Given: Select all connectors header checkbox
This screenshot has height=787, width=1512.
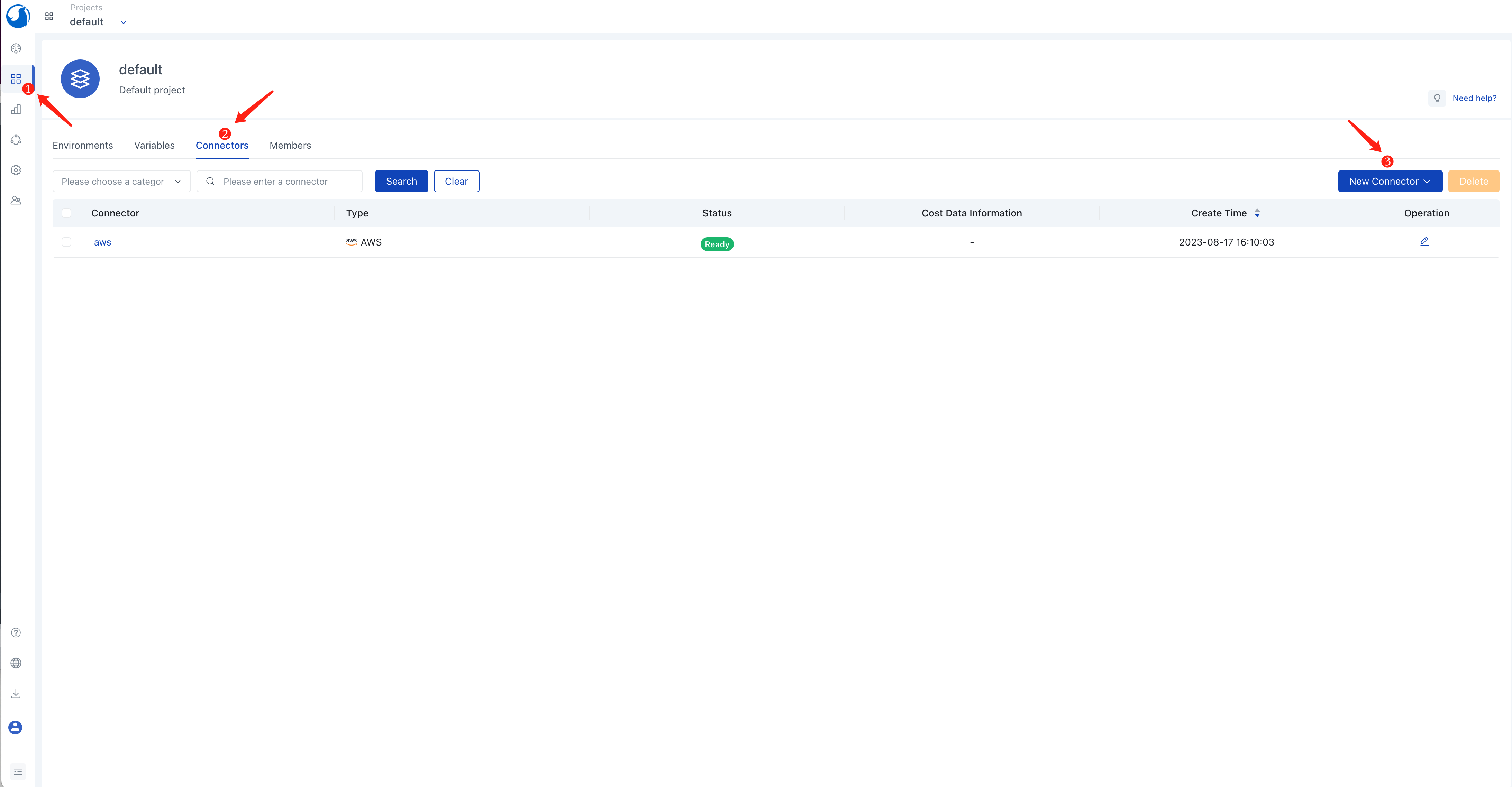Looking at the screenshot, I should click(x=66, y=213).
